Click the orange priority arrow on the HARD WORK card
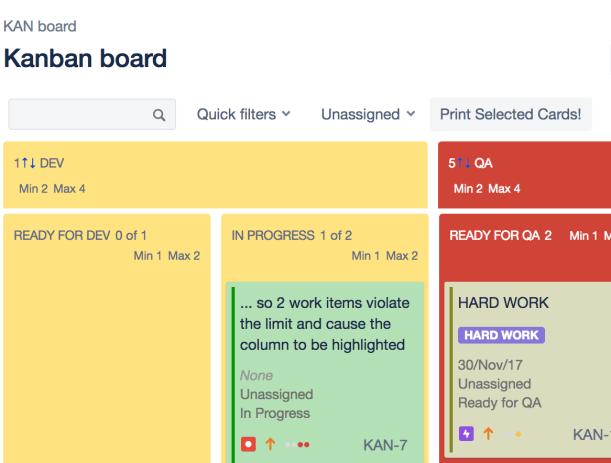This screenshot has height=463, width=611. [x=489, y=434]
